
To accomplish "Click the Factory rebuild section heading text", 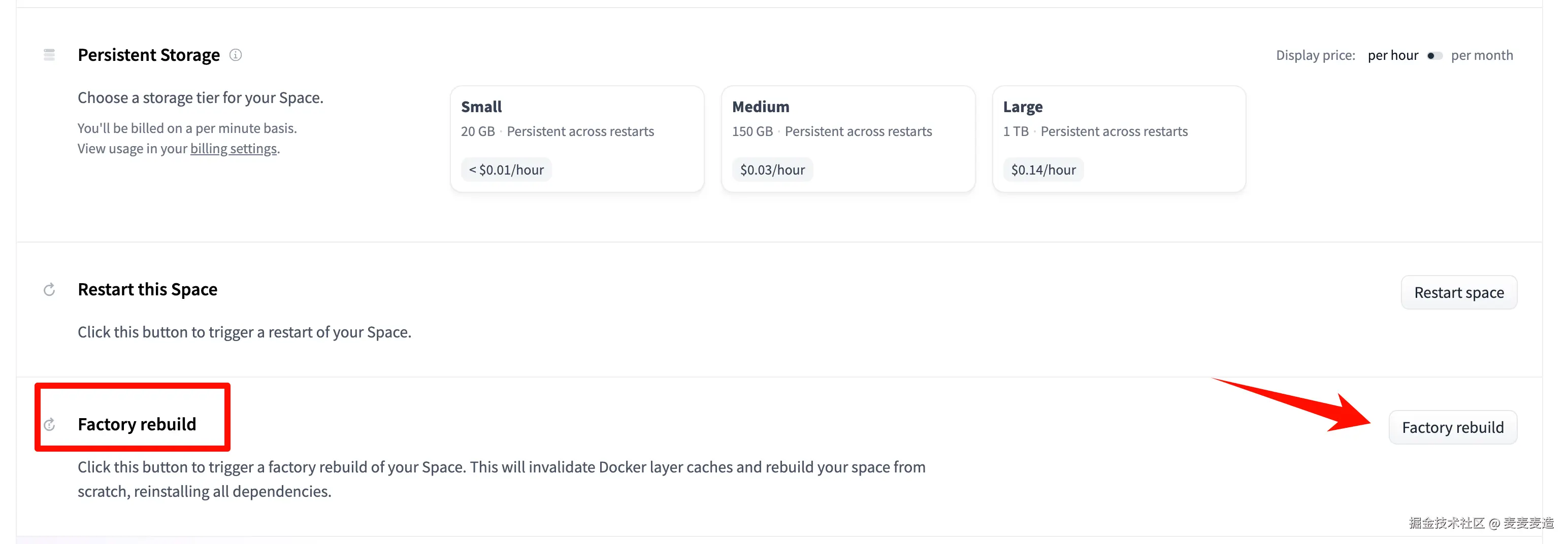I will click(137, 425).
